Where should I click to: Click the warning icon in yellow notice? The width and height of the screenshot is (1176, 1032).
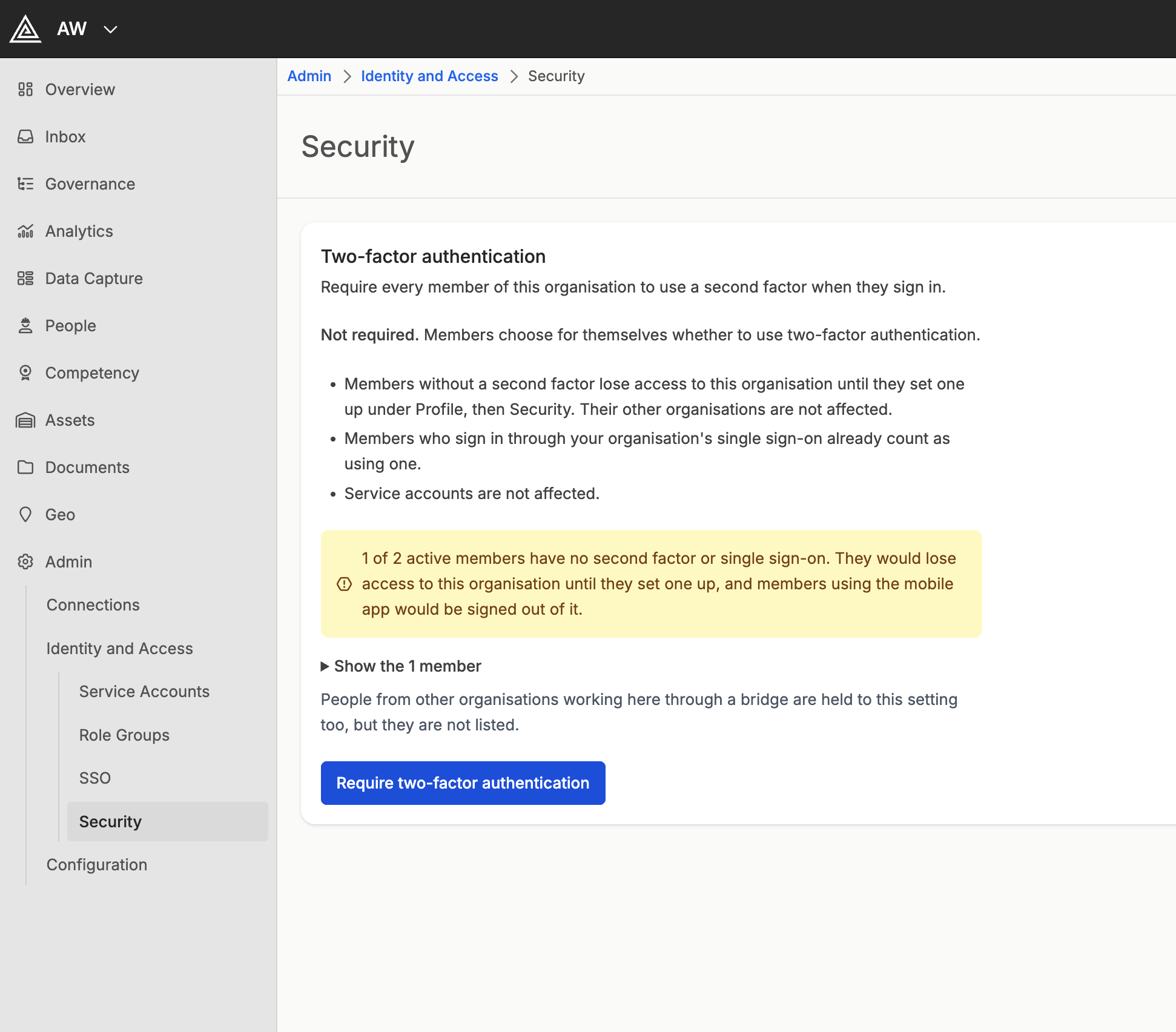[x=344, y=584]
